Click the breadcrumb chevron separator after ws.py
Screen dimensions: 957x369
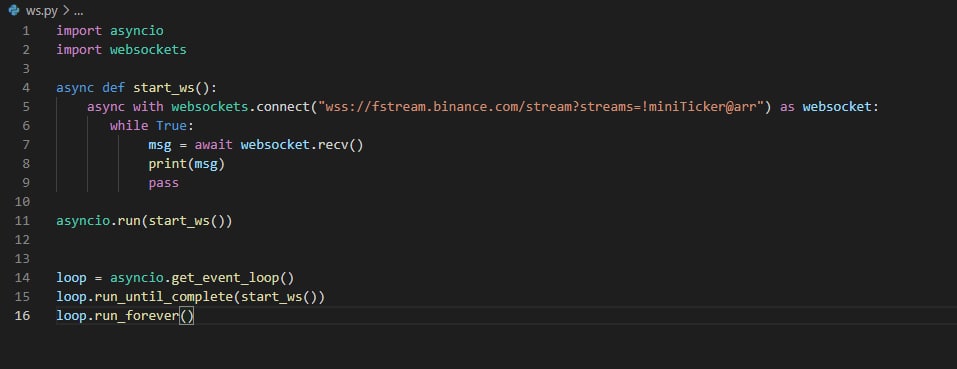[x=65, y=11]
